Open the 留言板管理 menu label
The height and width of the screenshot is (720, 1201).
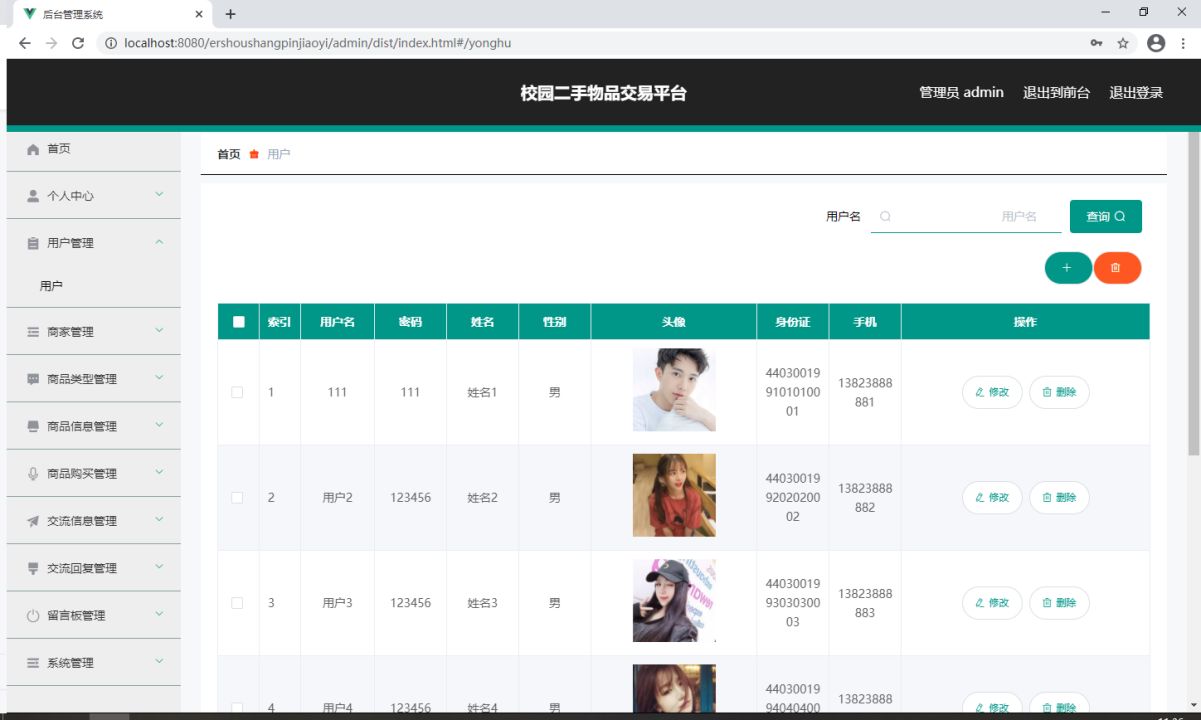[76, 616]
